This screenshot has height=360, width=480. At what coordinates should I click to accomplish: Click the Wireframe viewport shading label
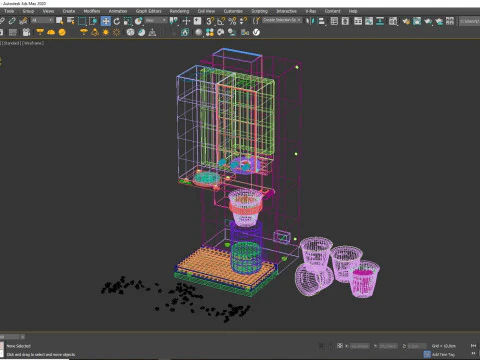point(33,43)
